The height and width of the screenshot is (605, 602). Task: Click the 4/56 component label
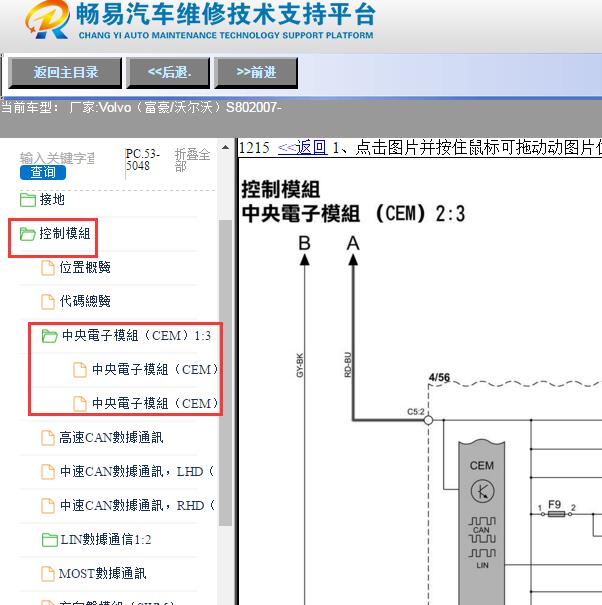click(440, 377)
